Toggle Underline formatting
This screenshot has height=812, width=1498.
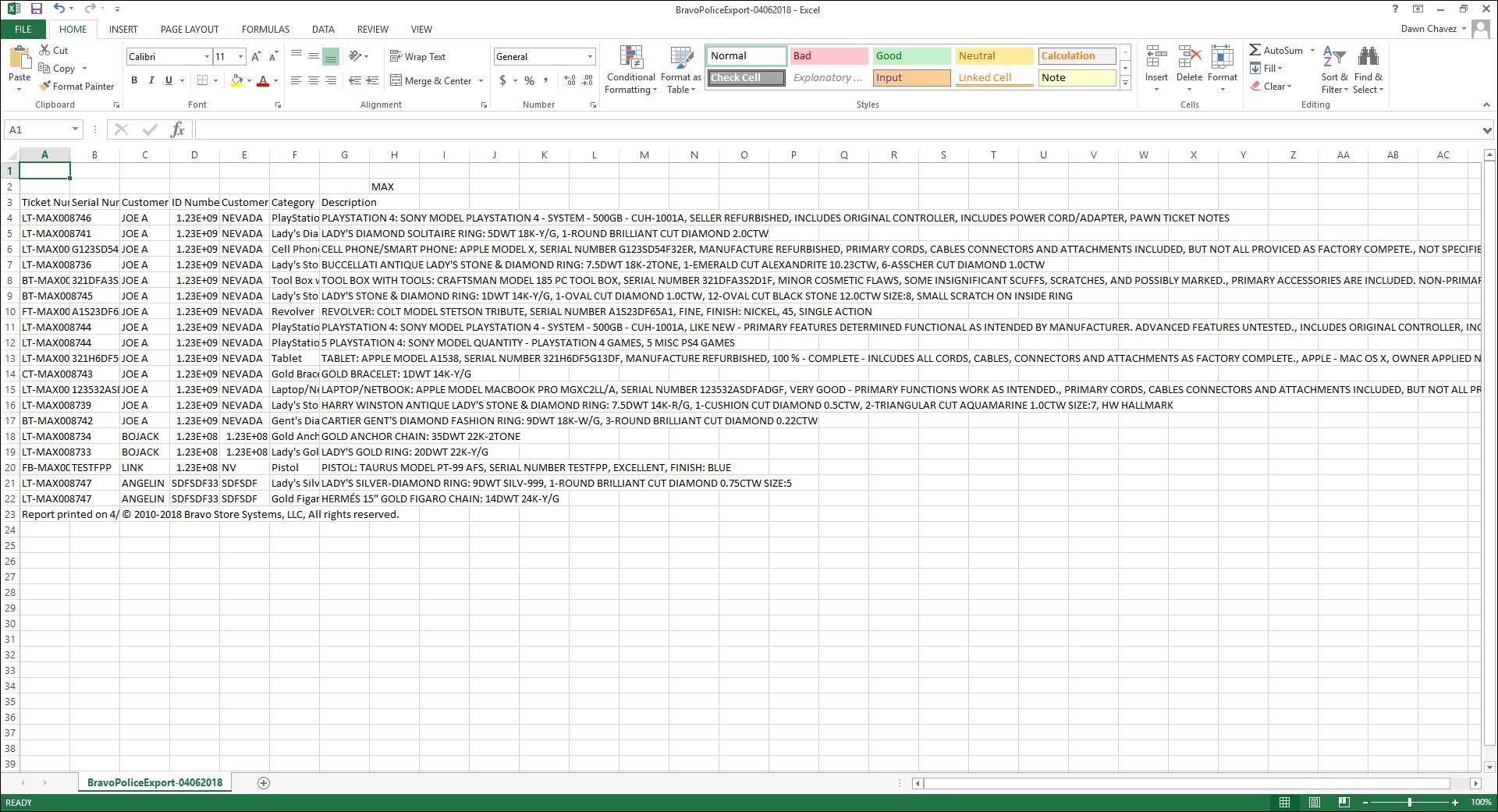tap(169, 80)
